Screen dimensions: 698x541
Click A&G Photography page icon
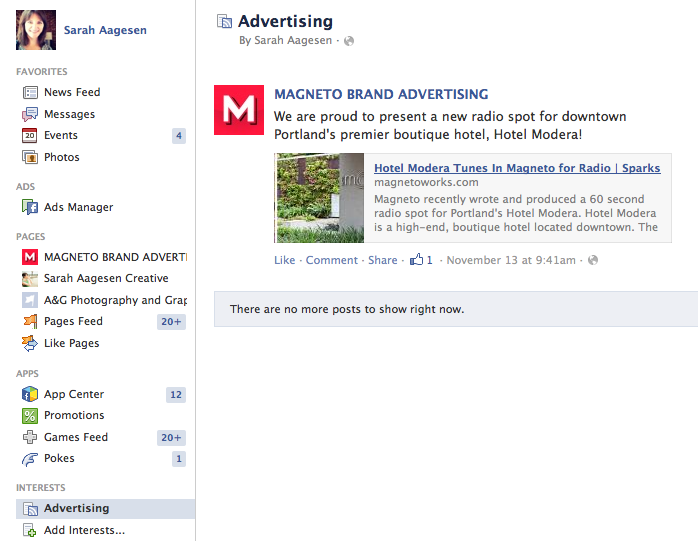(30, 300)
